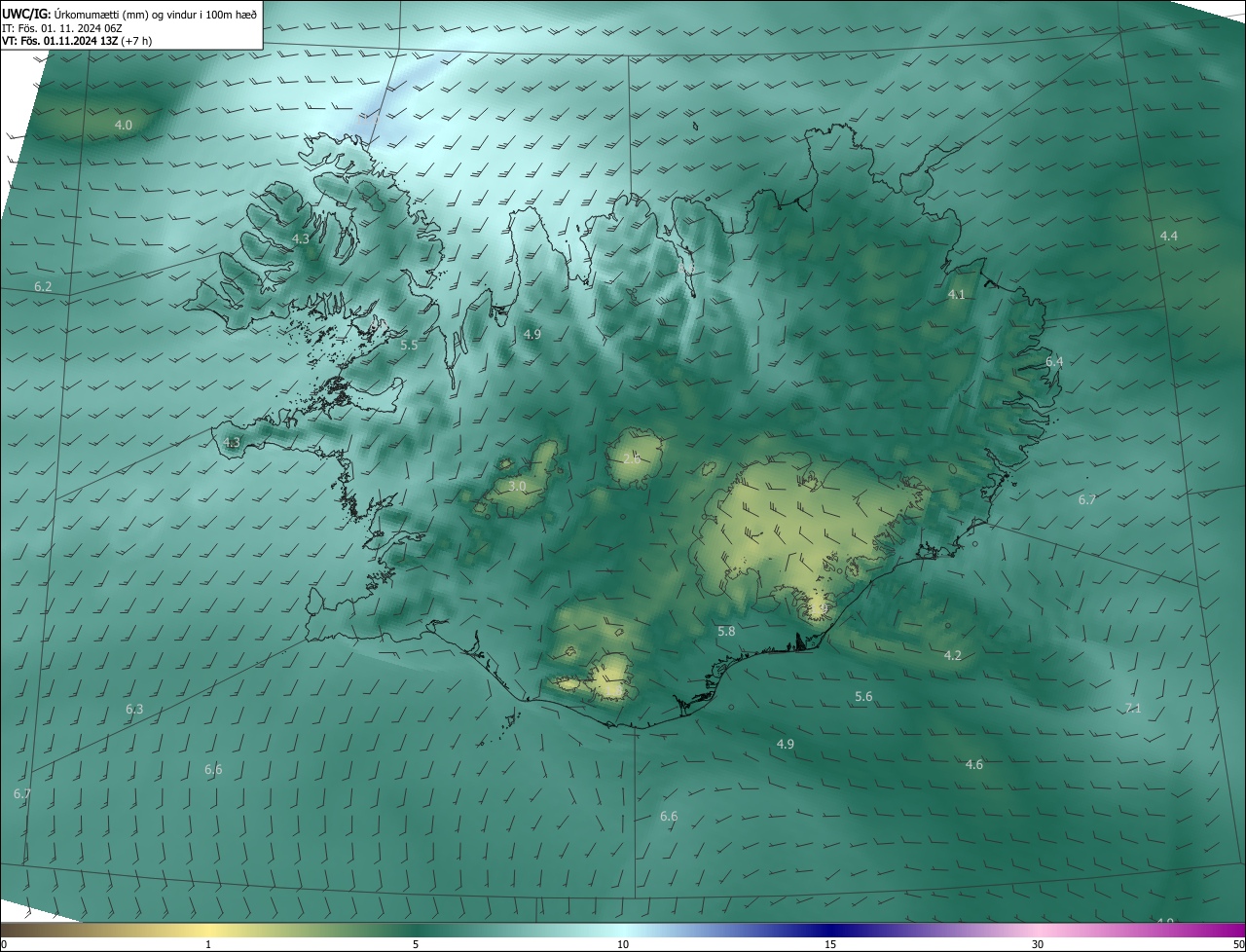
Task: Click the title line 'UWC/IG: Úrkomumætti (mm) og vindur'
Action: (129, 13)
